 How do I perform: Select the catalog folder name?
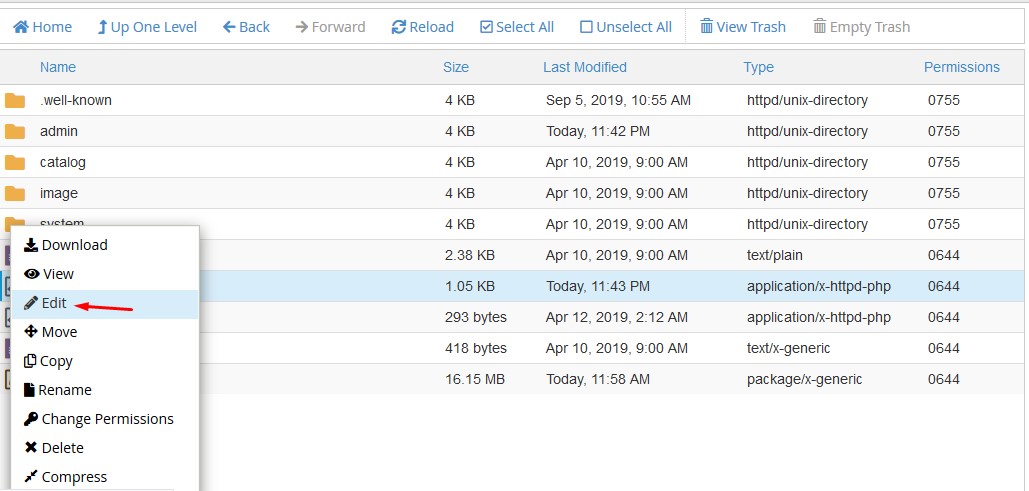point(63,162)
